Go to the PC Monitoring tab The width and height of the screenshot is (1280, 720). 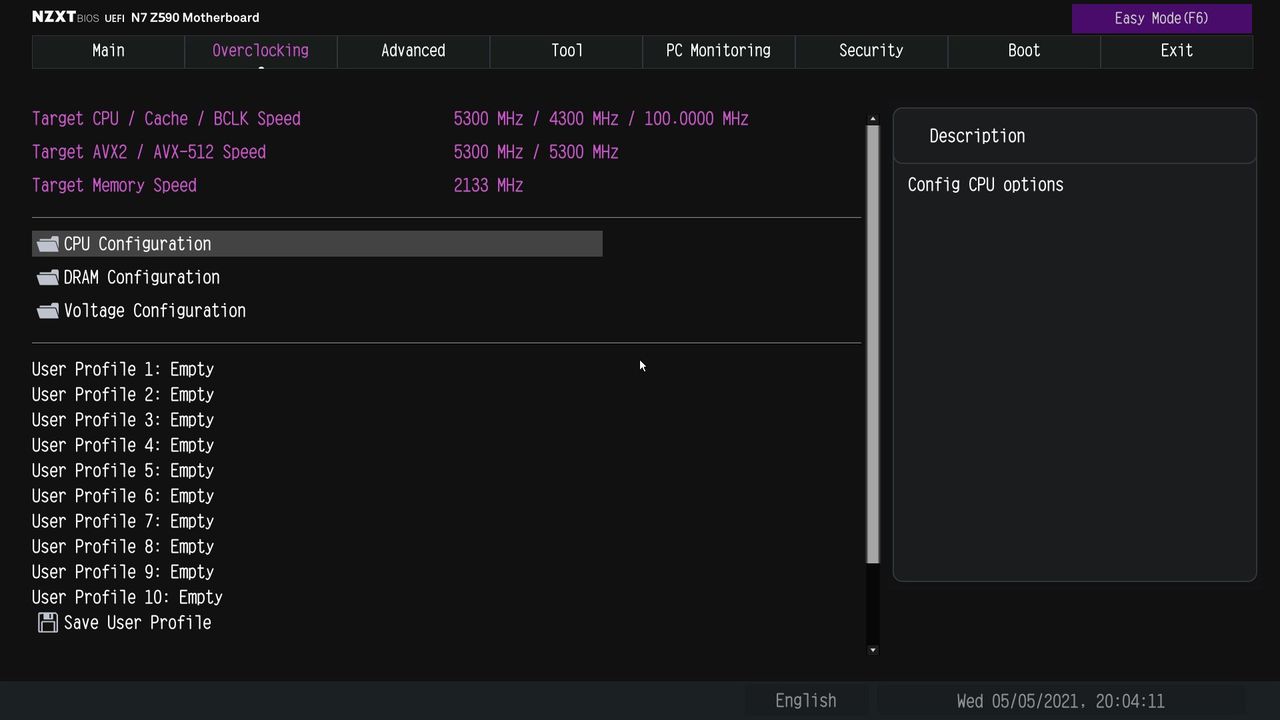pyautogui.click(x=719, y=51)
